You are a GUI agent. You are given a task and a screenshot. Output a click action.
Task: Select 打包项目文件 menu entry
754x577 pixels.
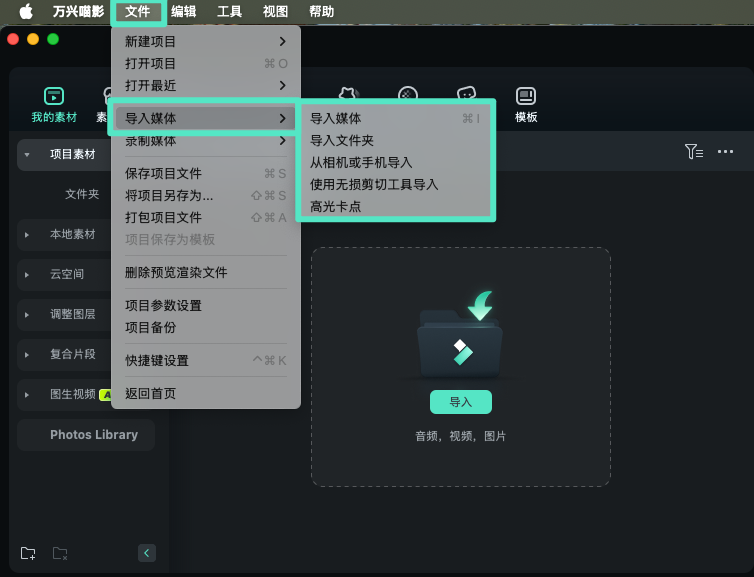206,217
